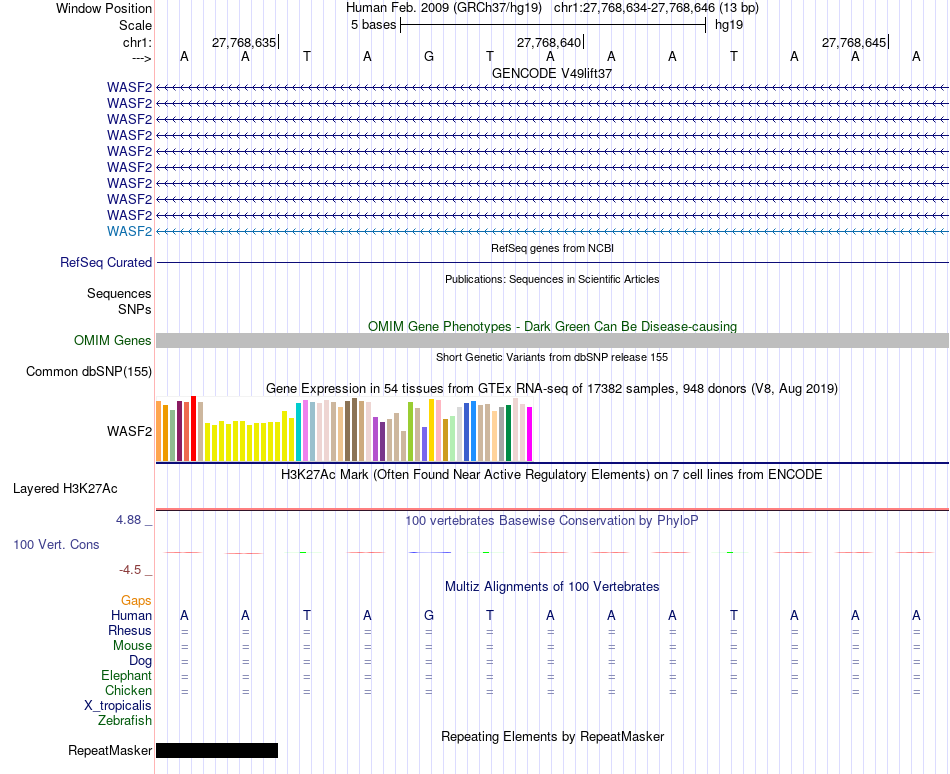Click the OMIM Gene Phenotypes green title

tap(552, 326)
